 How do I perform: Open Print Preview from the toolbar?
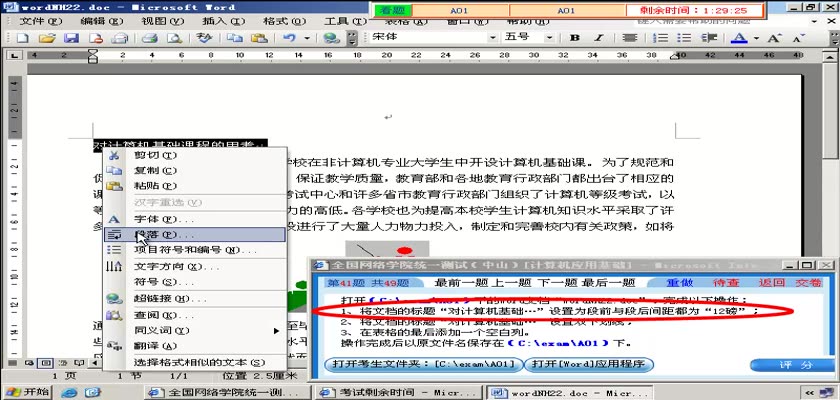point(174,38)
